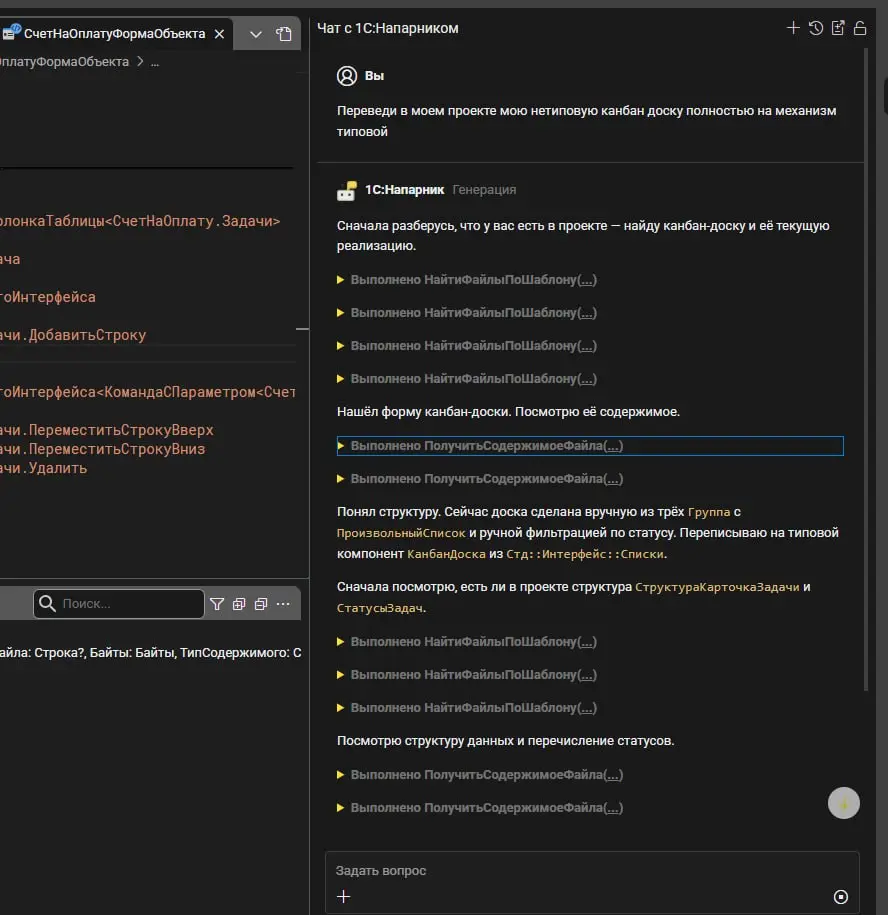Expand the highlighted ПолучитьСодержимоеФайла step
The image size is (888, 915).
(x=590, y=446)
